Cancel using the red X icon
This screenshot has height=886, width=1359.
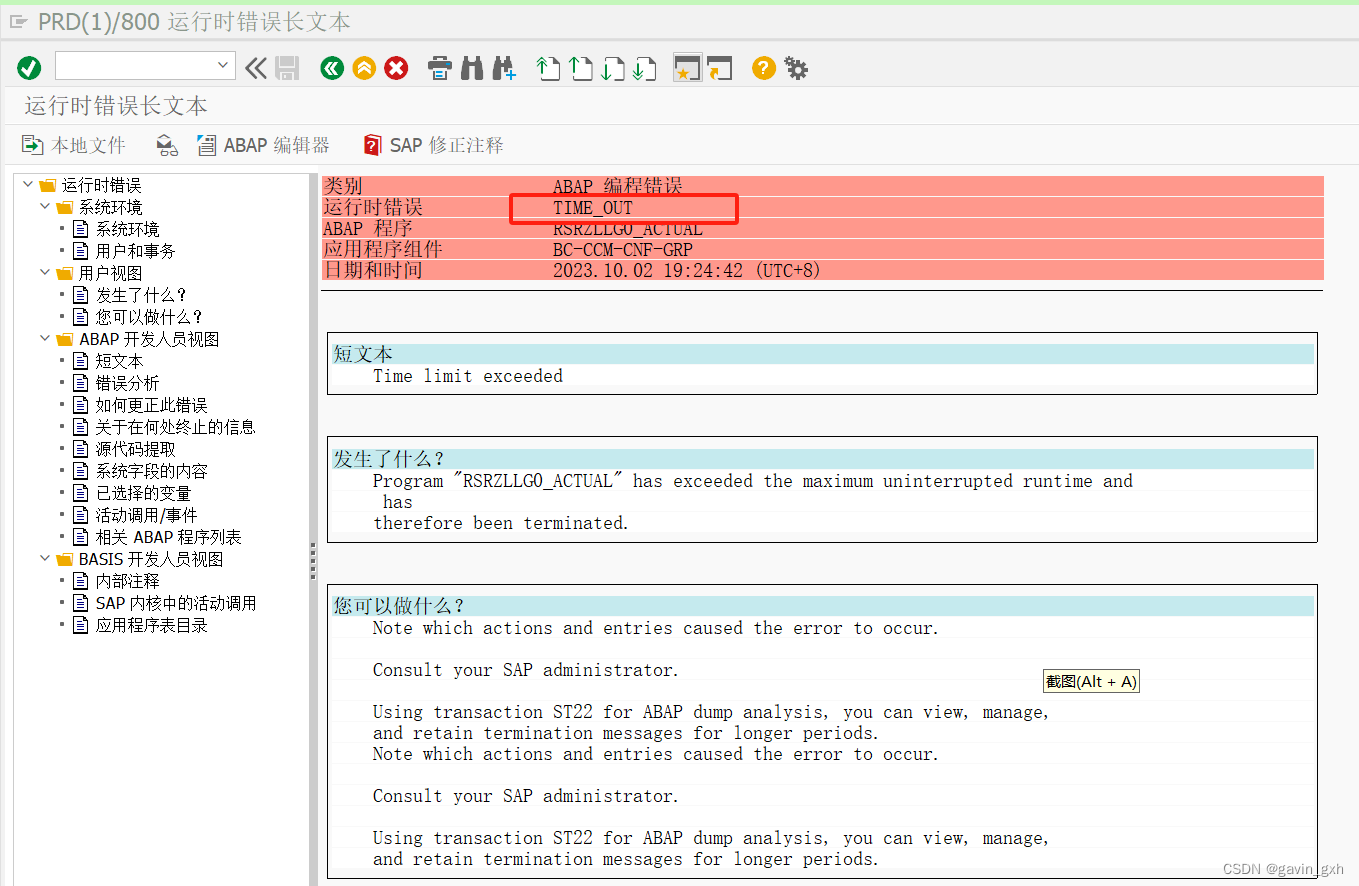(396, 68)
